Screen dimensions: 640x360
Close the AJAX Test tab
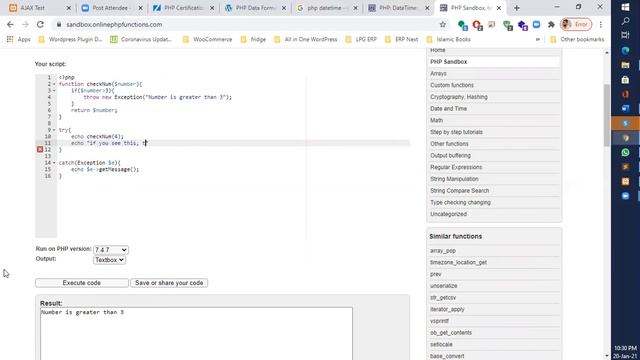click(x=69, y=8)
